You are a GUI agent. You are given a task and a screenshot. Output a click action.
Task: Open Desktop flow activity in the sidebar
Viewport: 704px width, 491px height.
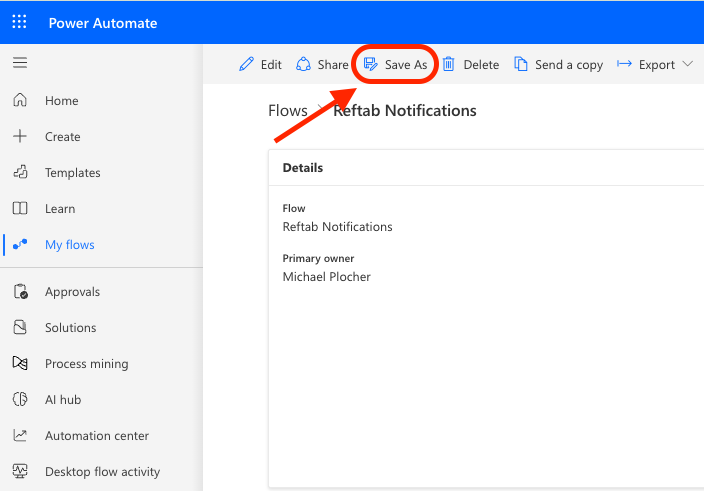click(101, 471)
